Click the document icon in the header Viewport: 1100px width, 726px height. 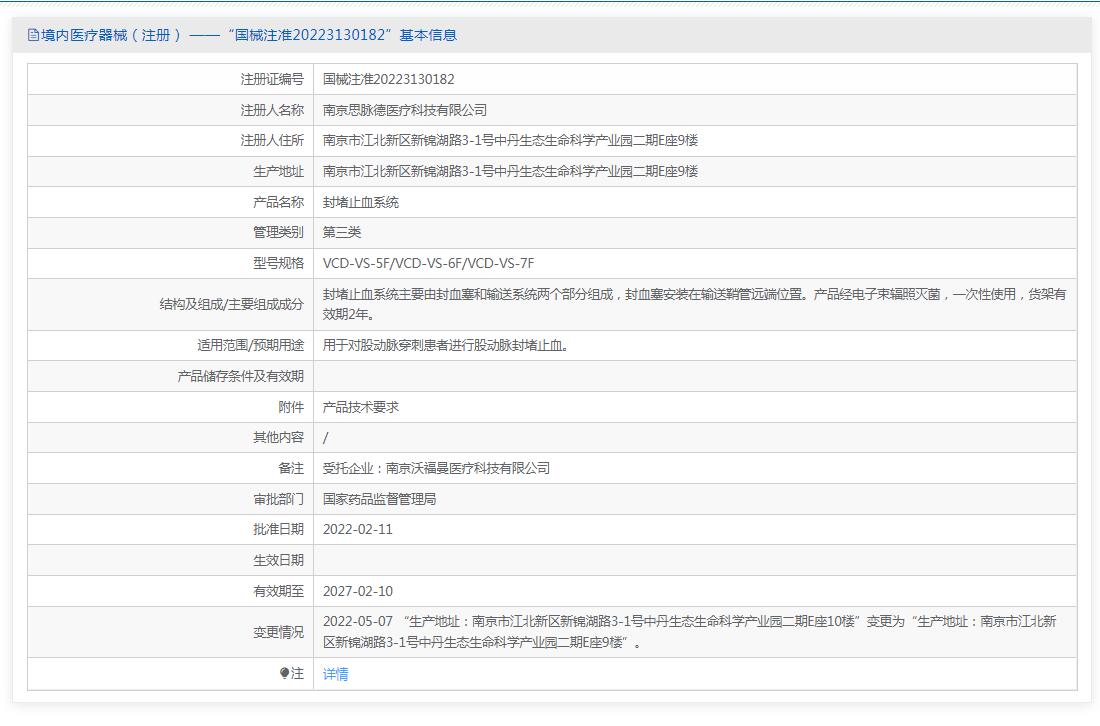34,35
